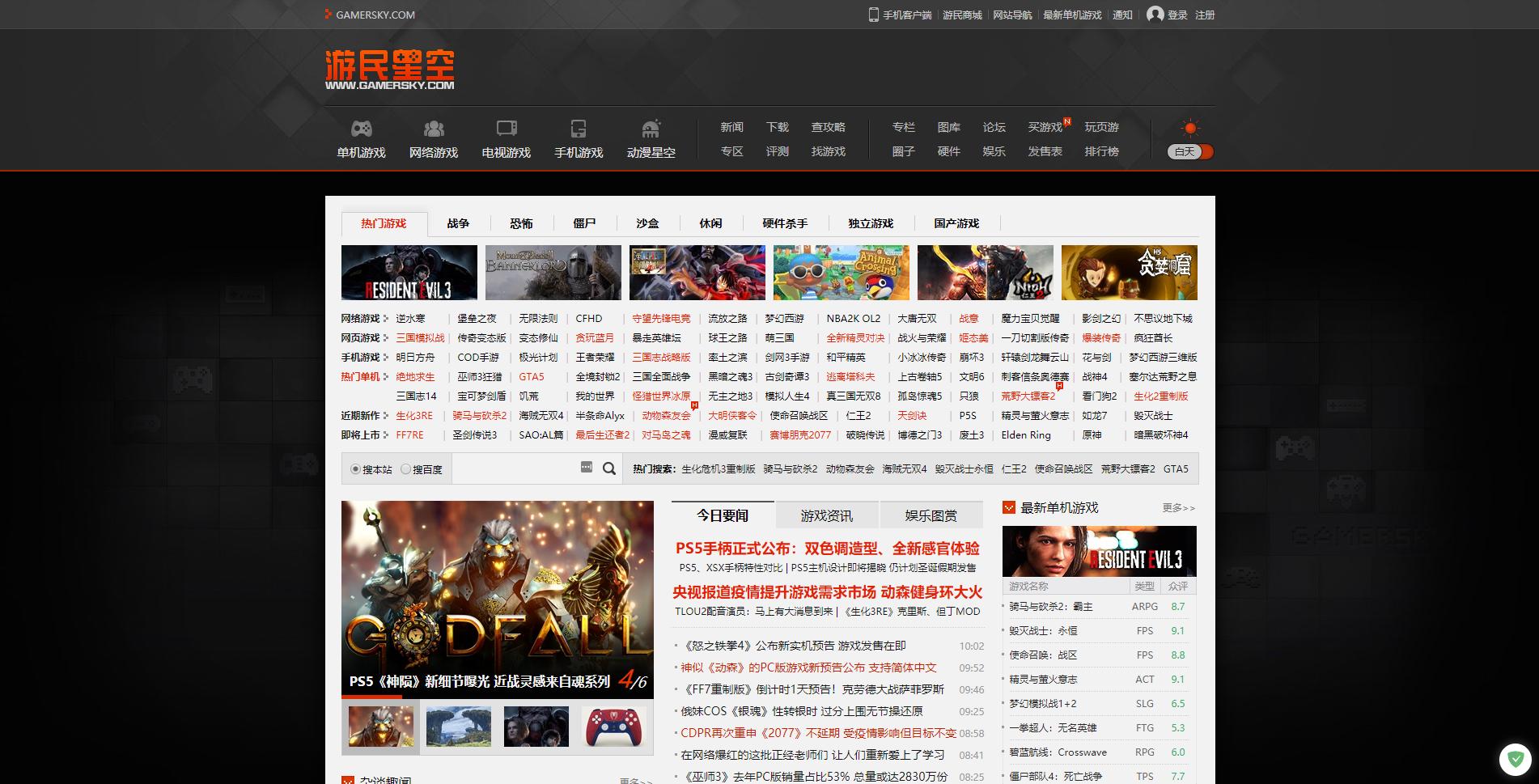Viewport: 1539px width, 784px height.
Task: Open the 游戏资讯 news tab
Action: pyautogui.click(x=827, y=515)
